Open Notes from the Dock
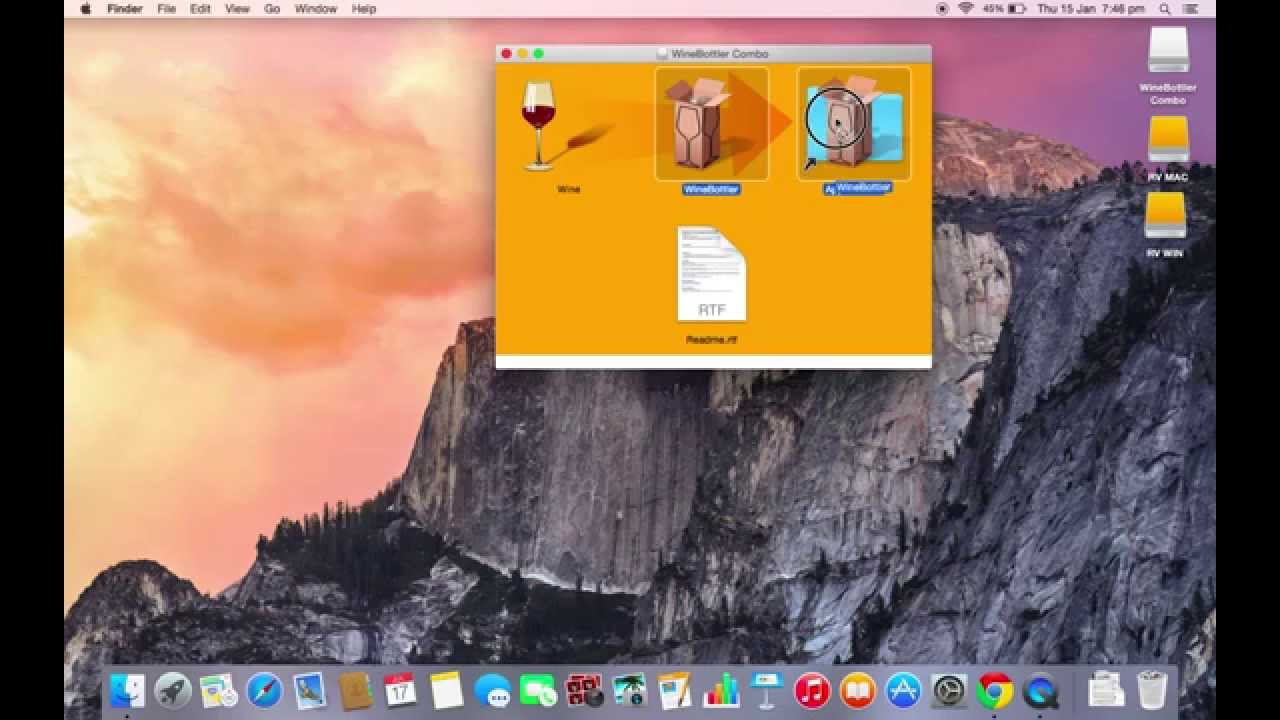The width and height of the screenshot is (1280, 720). click(447, 691)
